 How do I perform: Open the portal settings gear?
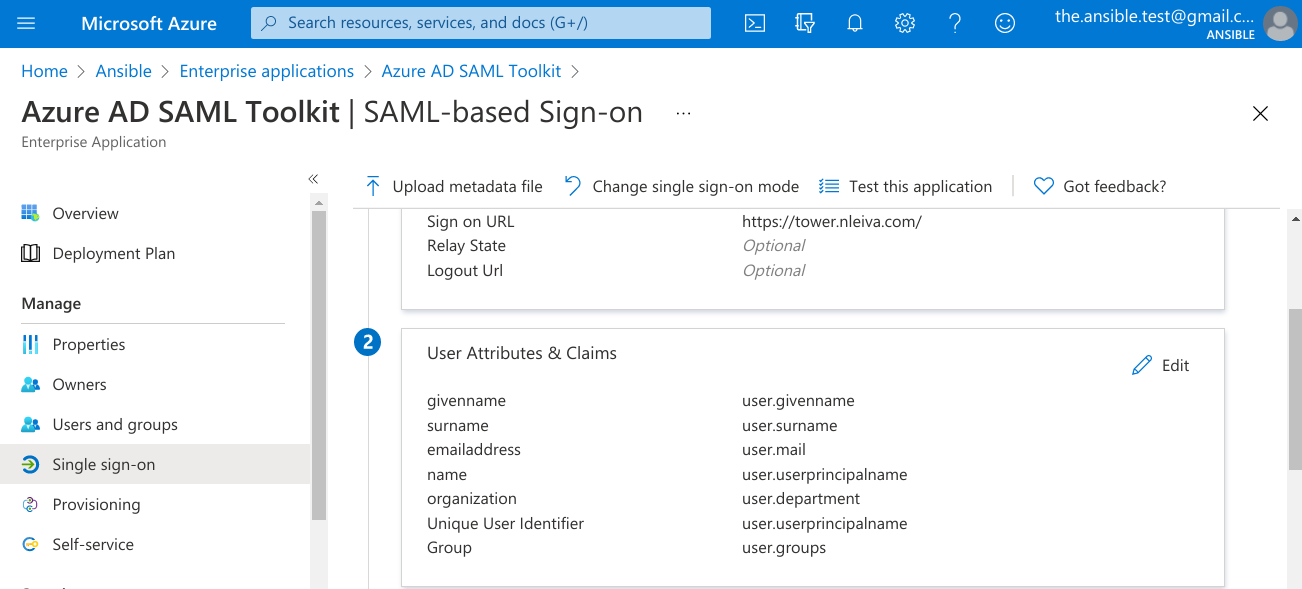pyautogui.click(x=905, y=23)
